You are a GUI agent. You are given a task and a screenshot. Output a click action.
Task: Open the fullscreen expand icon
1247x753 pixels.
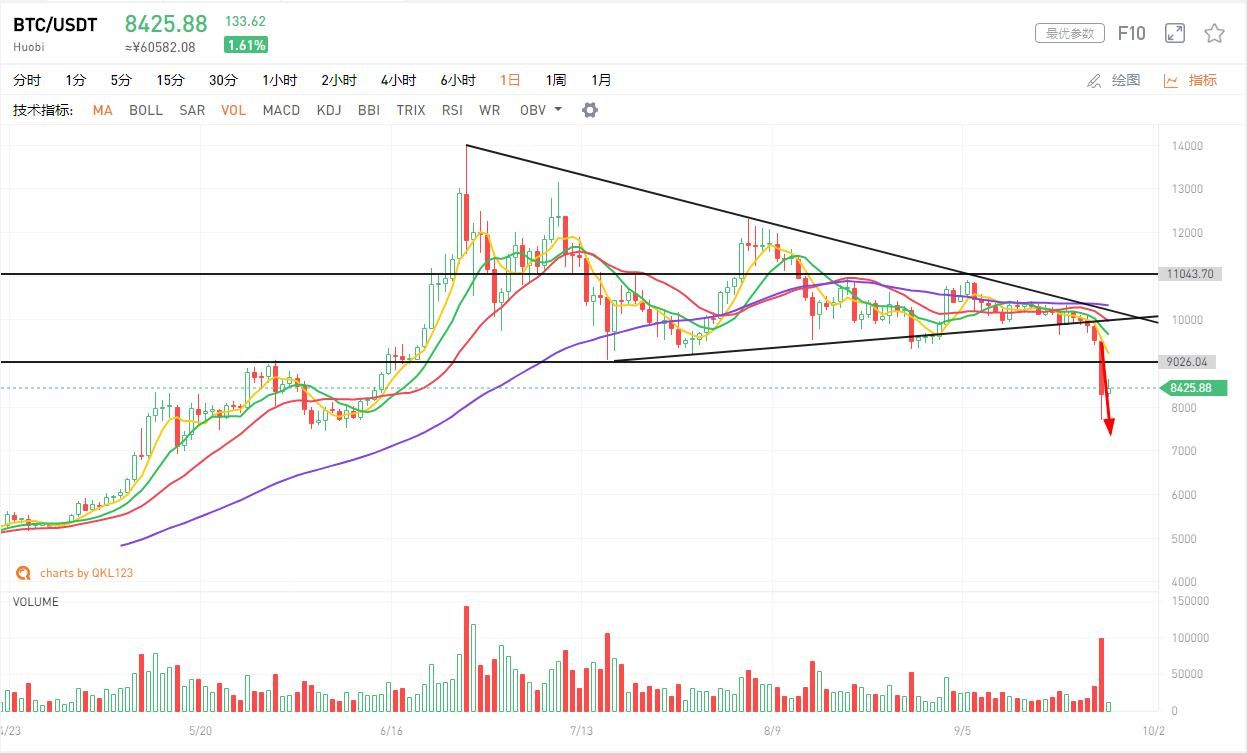[1175, 33]
